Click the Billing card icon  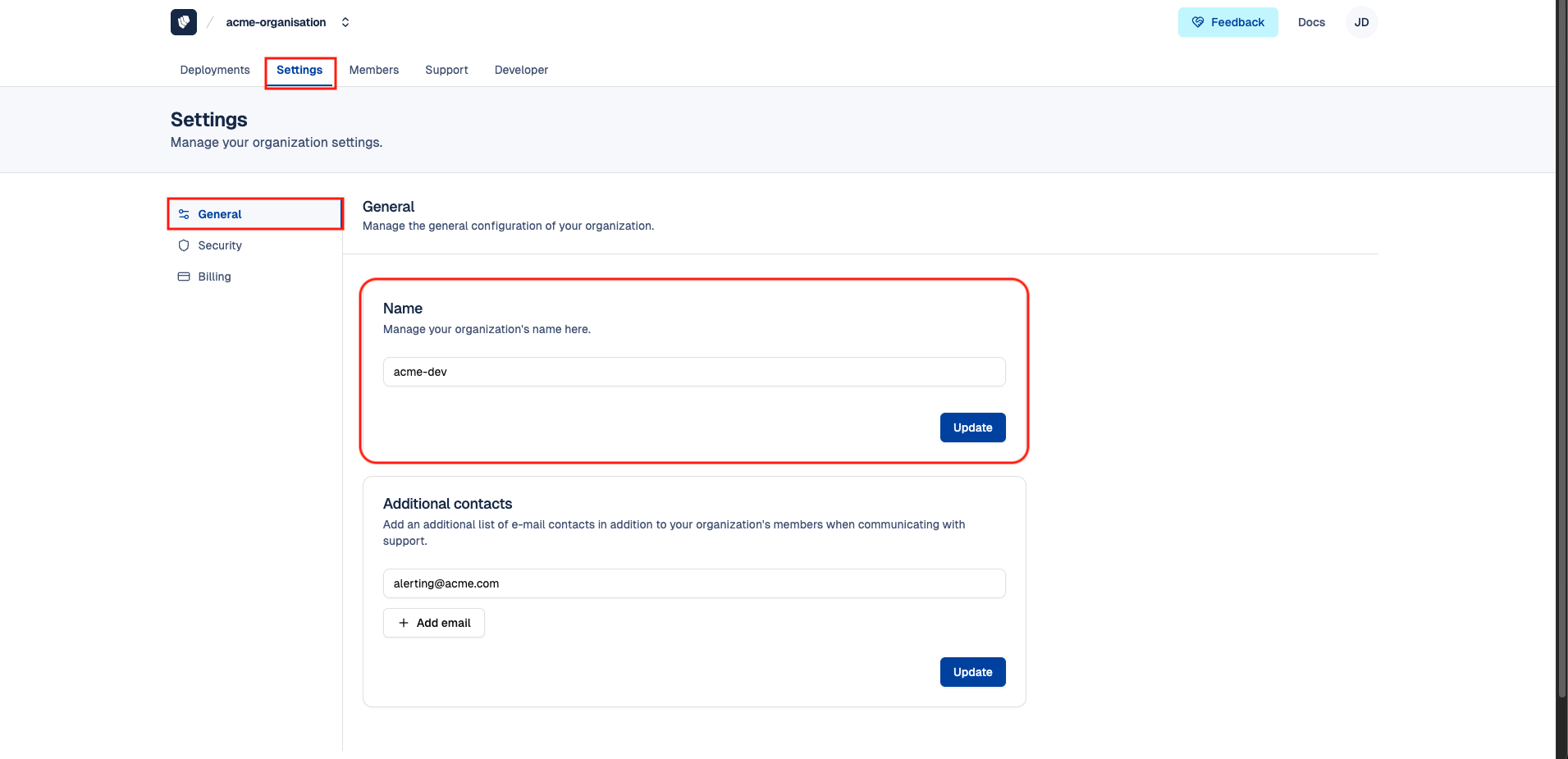pyautogui.click(x=184, y=277)
